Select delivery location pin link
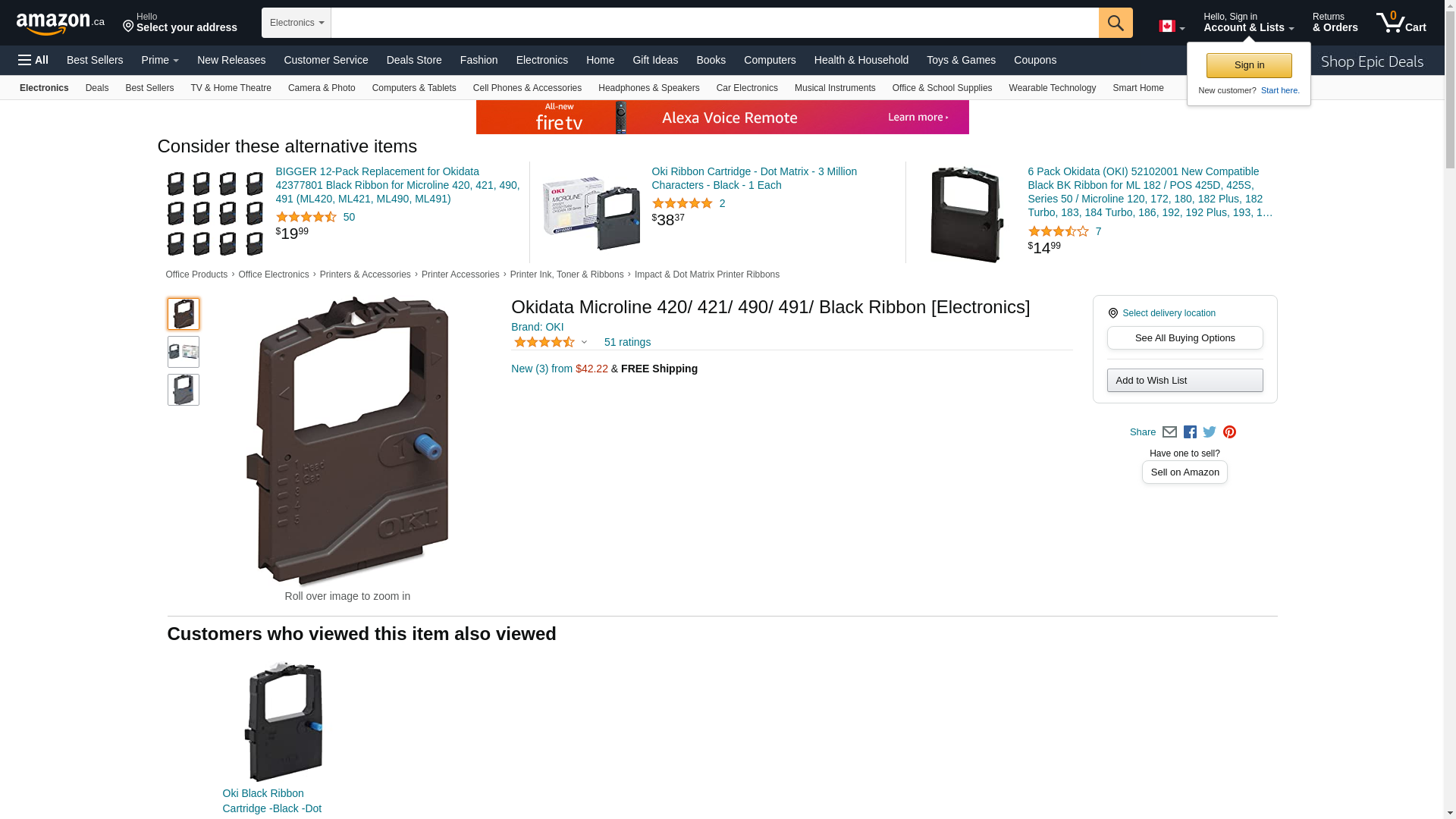Viewport: 1456px width, 819px height. point(1162,313)
